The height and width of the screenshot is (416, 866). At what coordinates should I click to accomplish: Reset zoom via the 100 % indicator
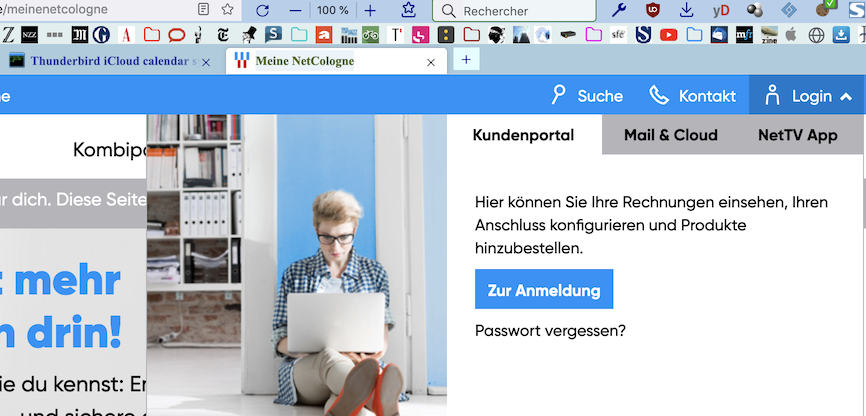coord(333,10)
